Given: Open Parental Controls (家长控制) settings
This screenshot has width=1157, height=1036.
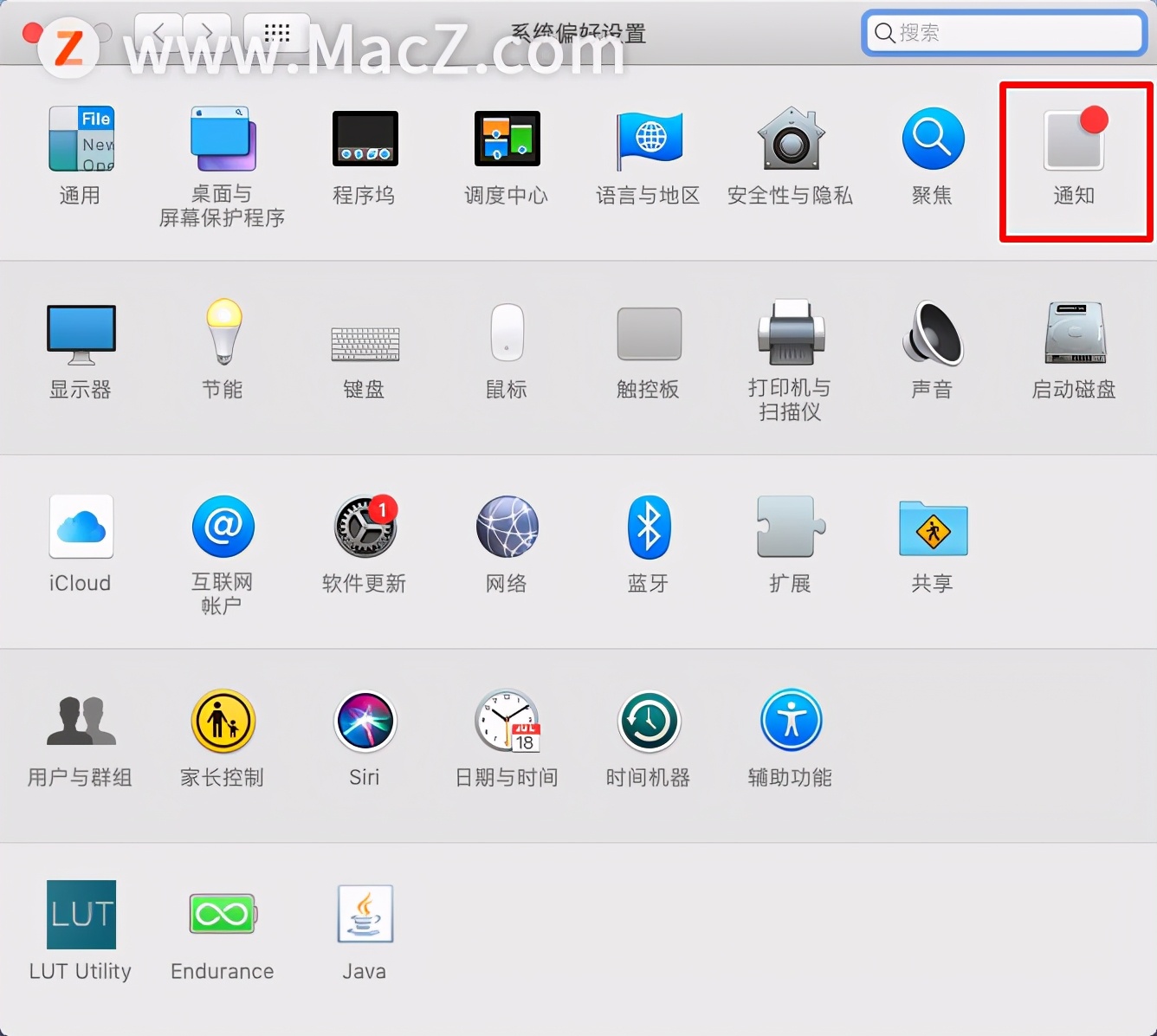Looking at the screenshot, I should 223,736.
